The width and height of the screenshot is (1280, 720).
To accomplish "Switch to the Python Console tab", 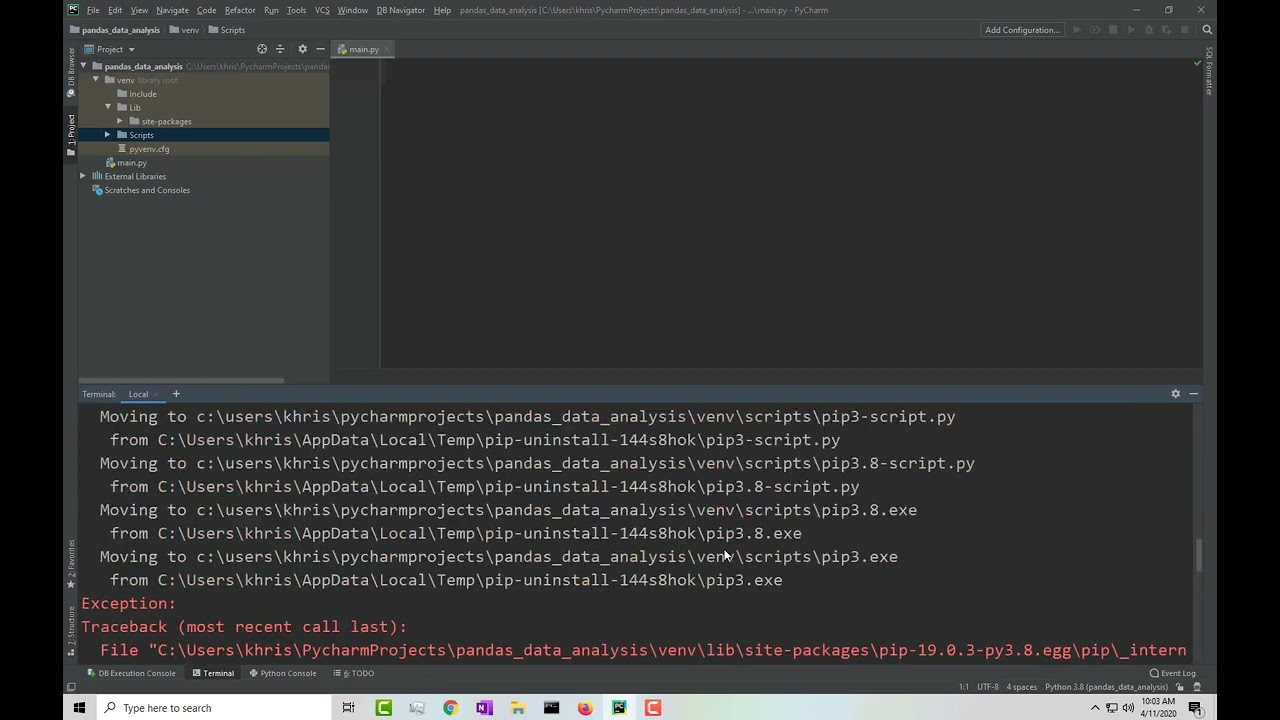I will pyautogui.click(x=282, y=673).
